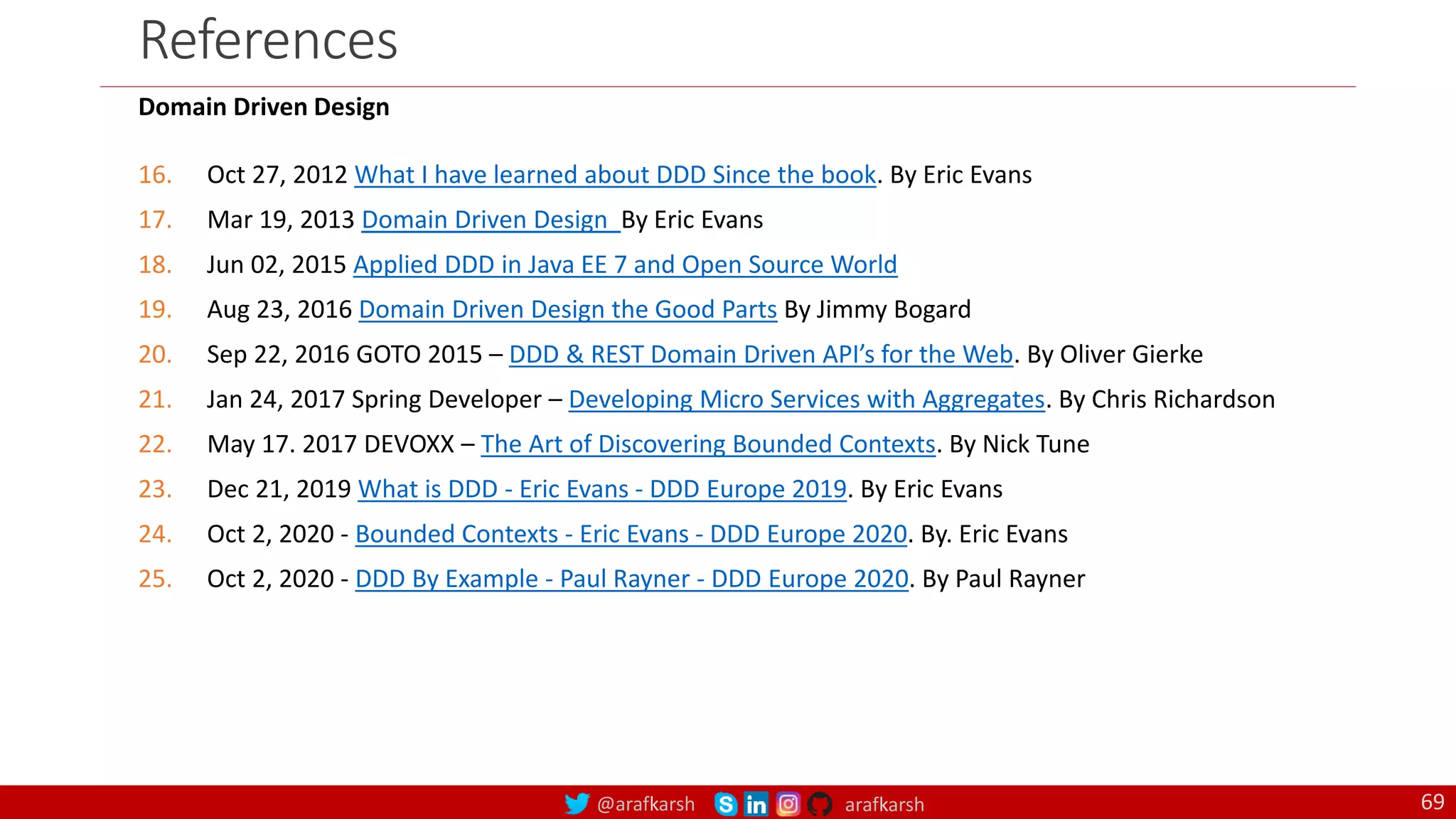
Task: Click the 'References' slide title
Action: point(269,40)
